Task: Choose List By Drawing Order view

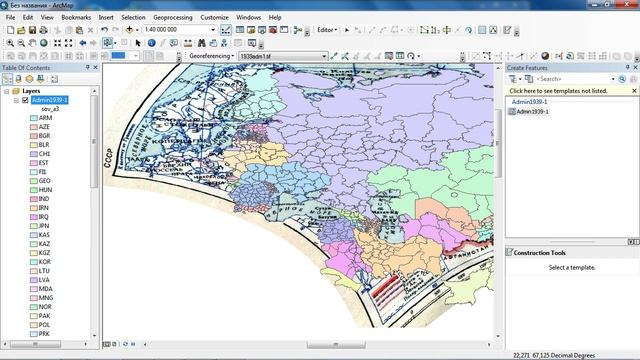Action: (x=7, y=79)
